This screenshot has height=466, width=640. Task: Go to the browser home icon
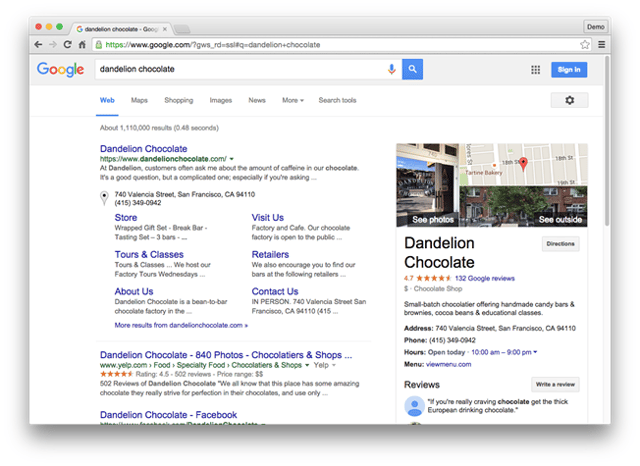click(x=82, y=45)
